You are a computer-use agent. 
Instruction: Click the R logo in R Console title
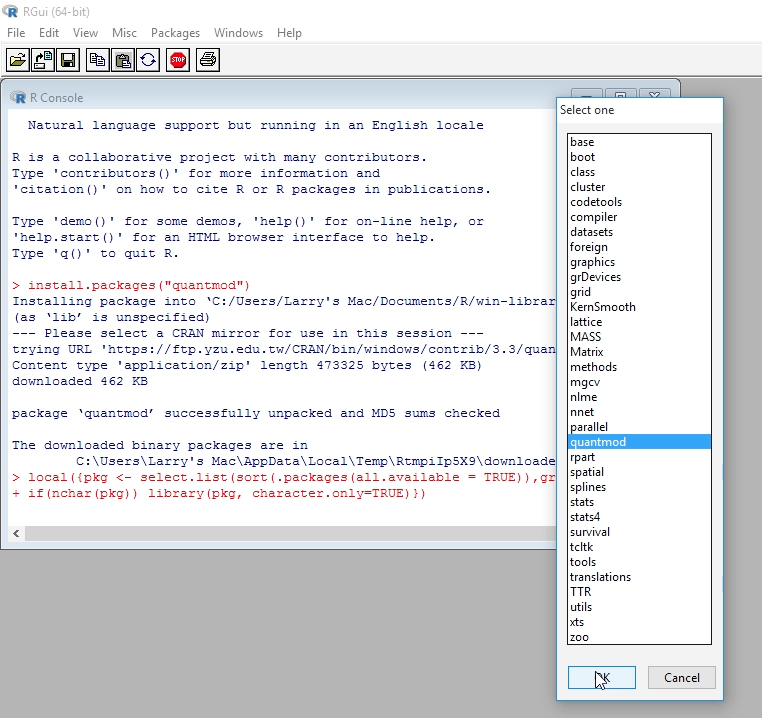click(18, 98)
